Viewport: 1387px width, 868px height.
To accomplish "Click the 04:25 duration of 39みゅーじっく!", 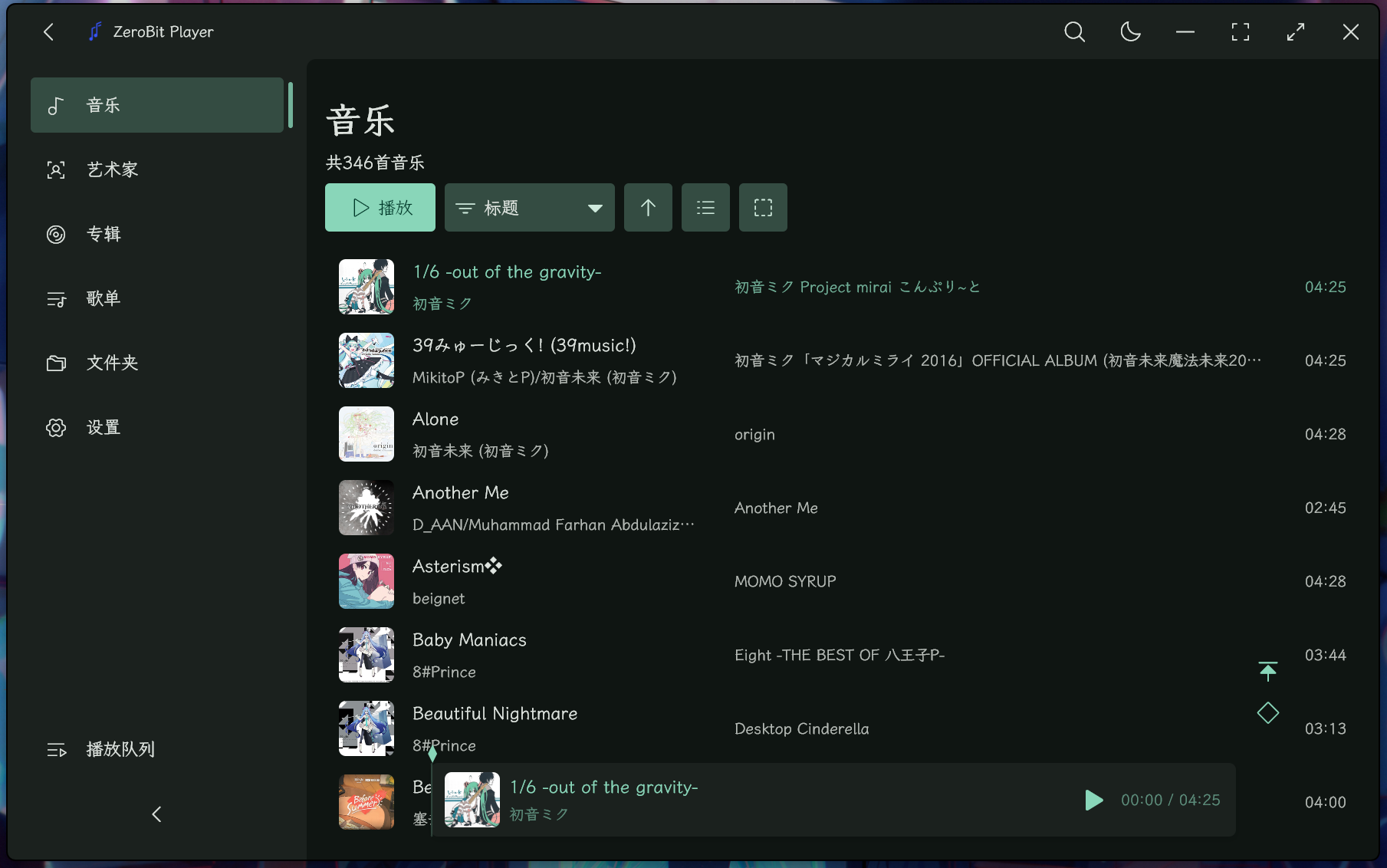I will pyautogui.click(x=1325, y=360).
